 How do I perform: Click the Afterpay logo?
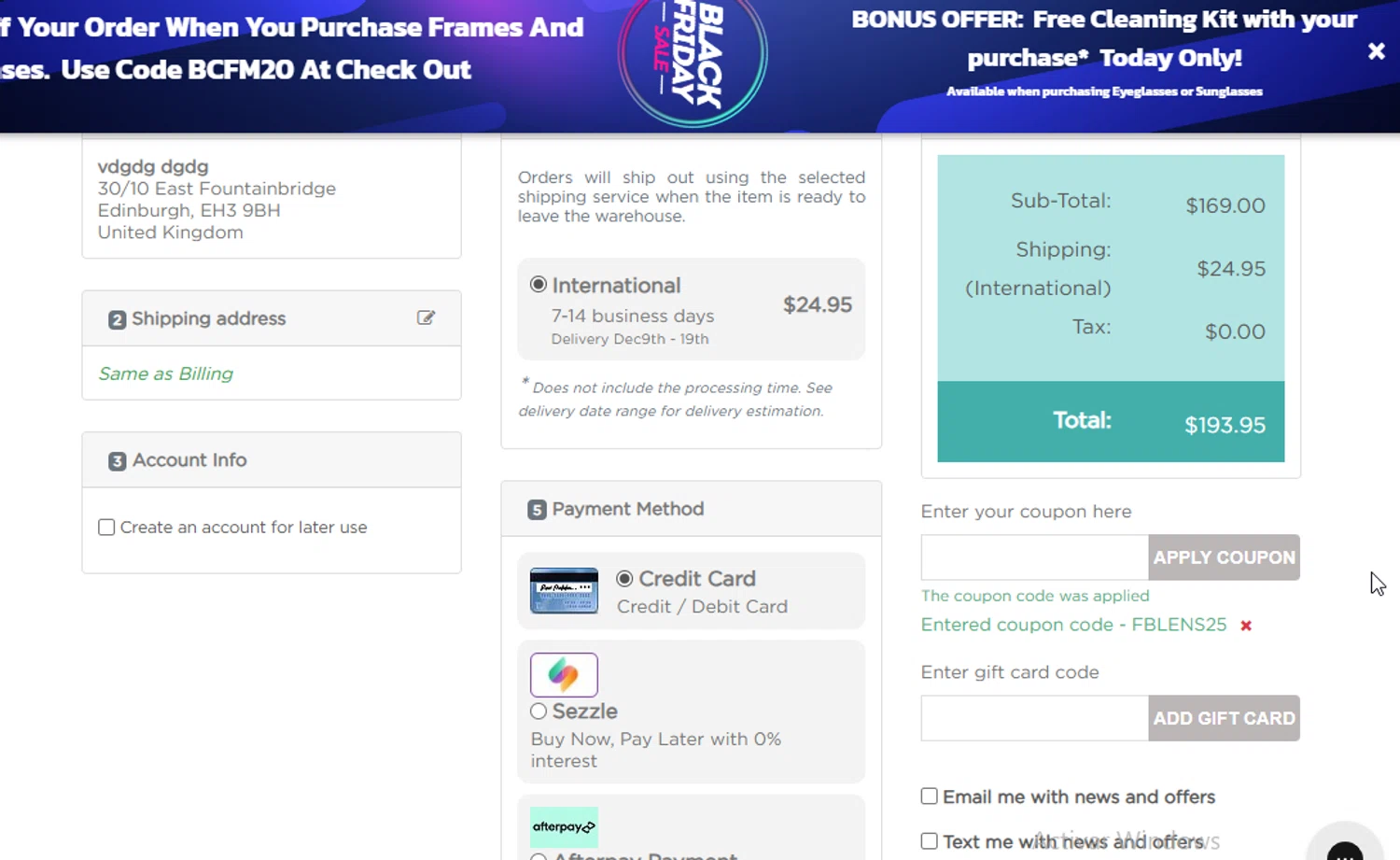click(x=564, y=826)
